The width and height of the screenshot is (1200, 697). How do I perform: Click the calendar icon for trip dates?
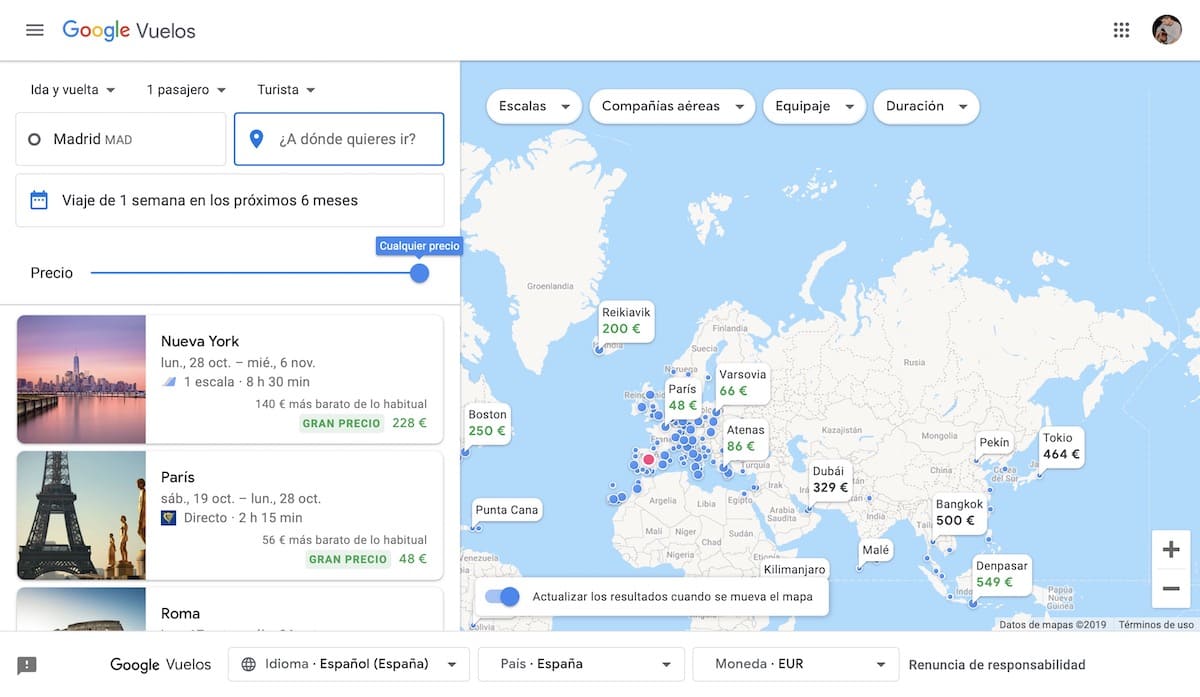(39, 200)
